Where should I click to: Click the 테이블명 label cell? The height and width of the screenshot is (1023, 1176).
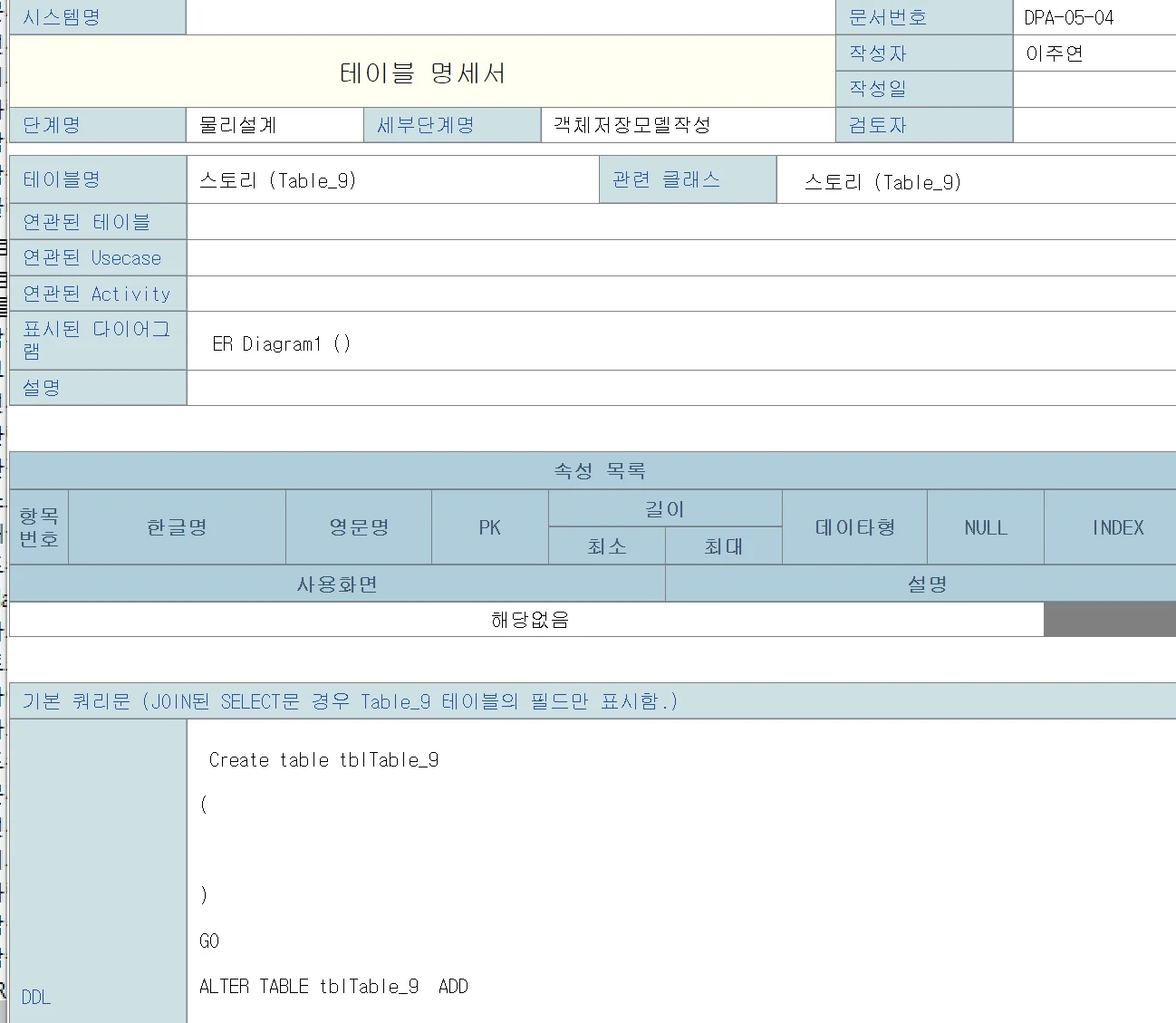tap(97, 179)
